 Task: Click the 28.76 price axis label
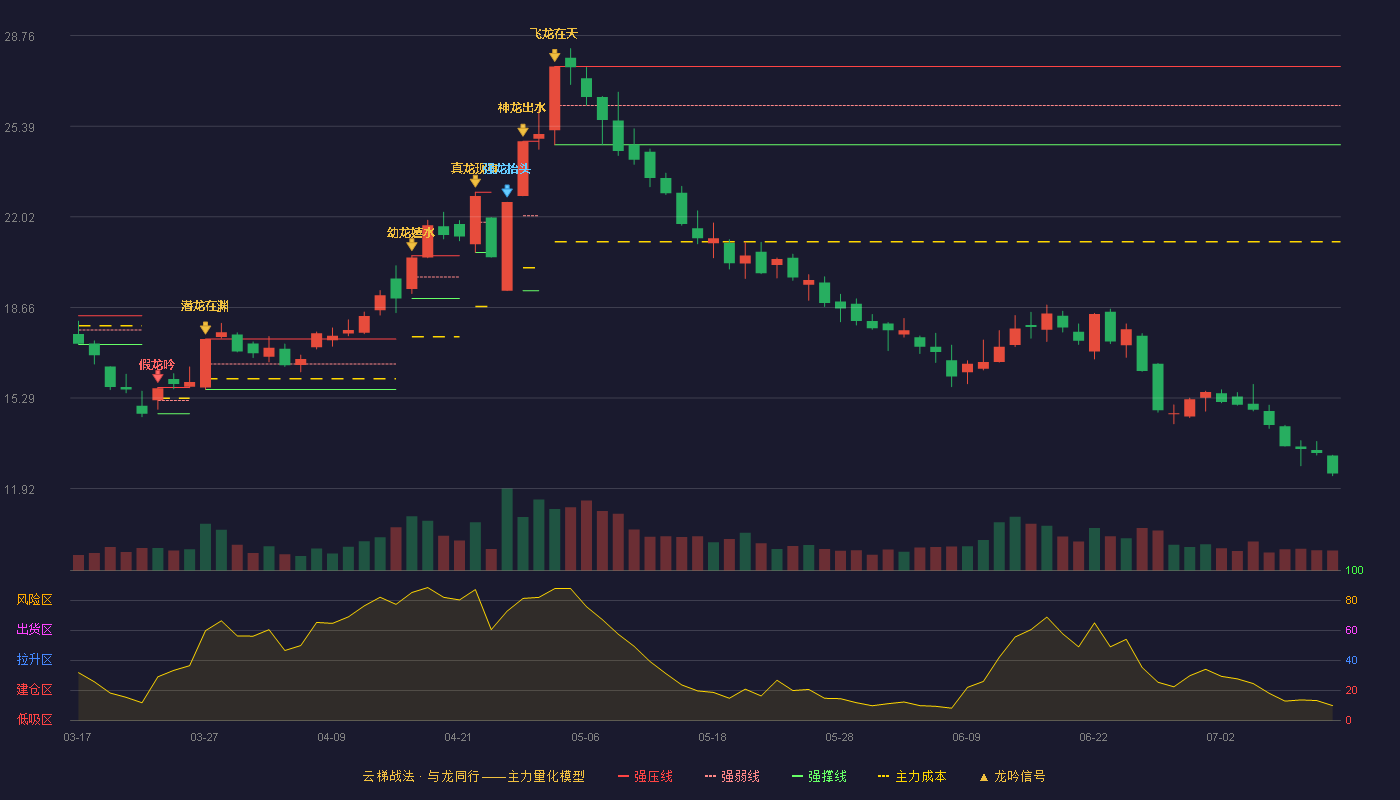point(20,36)
